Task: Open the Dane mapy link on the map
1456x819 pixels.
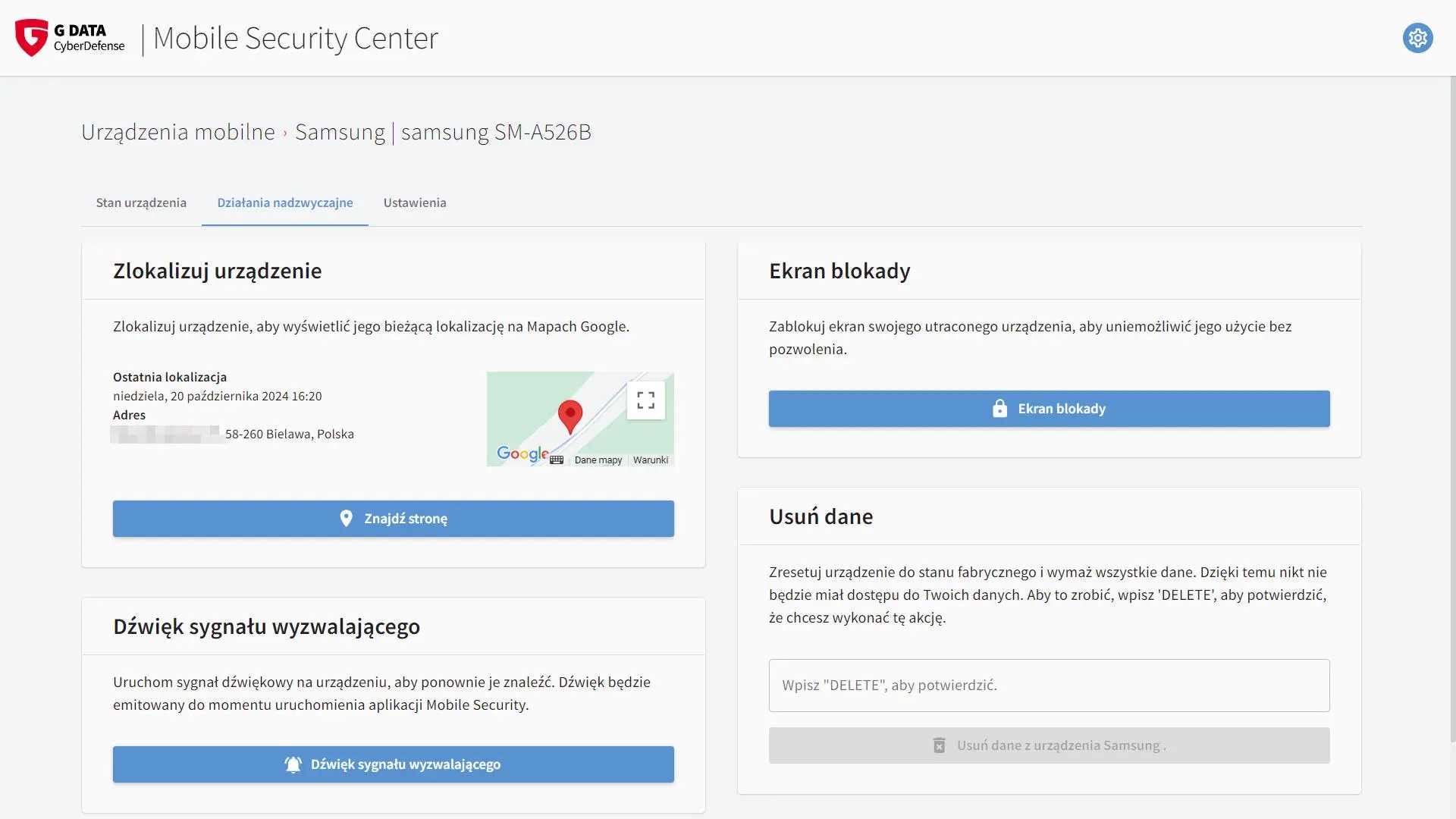Action: [x=598, y=460]
